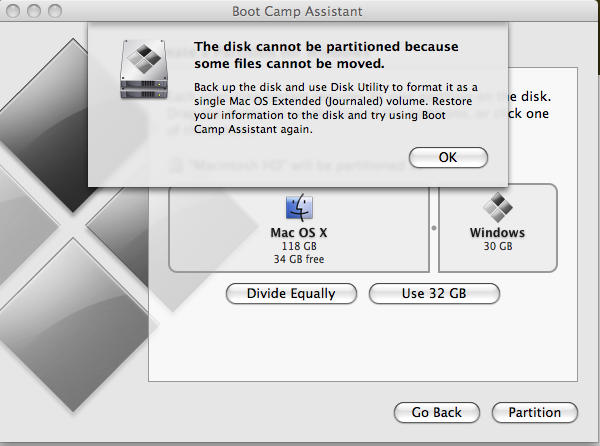This screenshot has width=600, height=446.
Task: Grab the divider dot between Mac and Windows partitions
Action: [434, 228]
